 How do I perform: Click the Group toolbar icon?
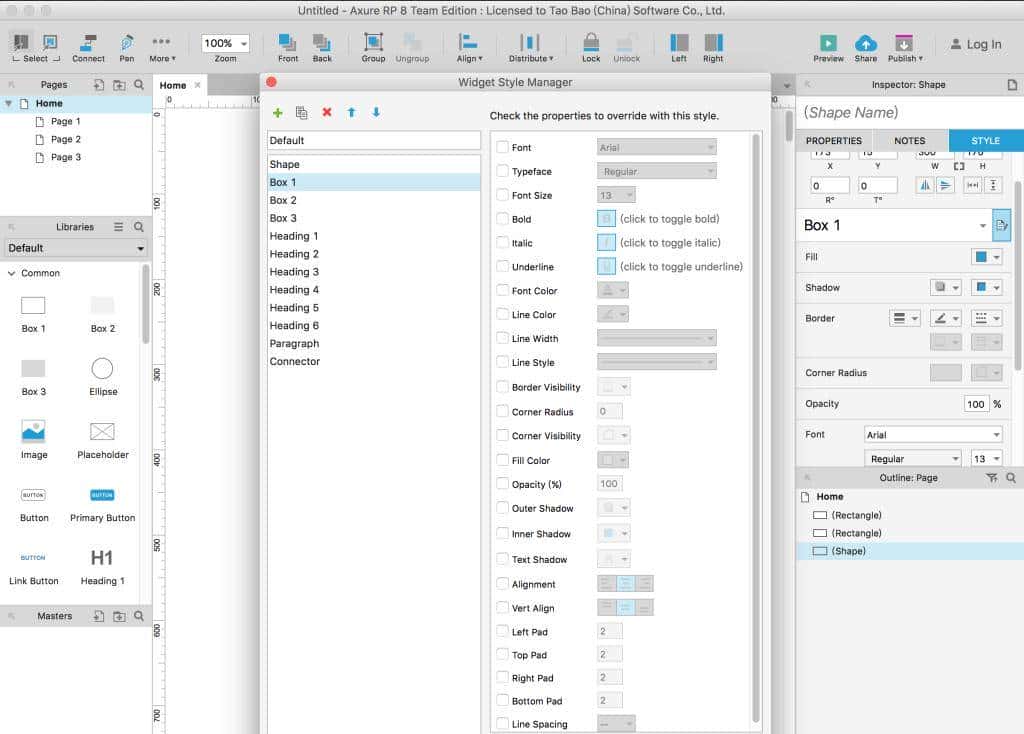[x=373, y=47]
